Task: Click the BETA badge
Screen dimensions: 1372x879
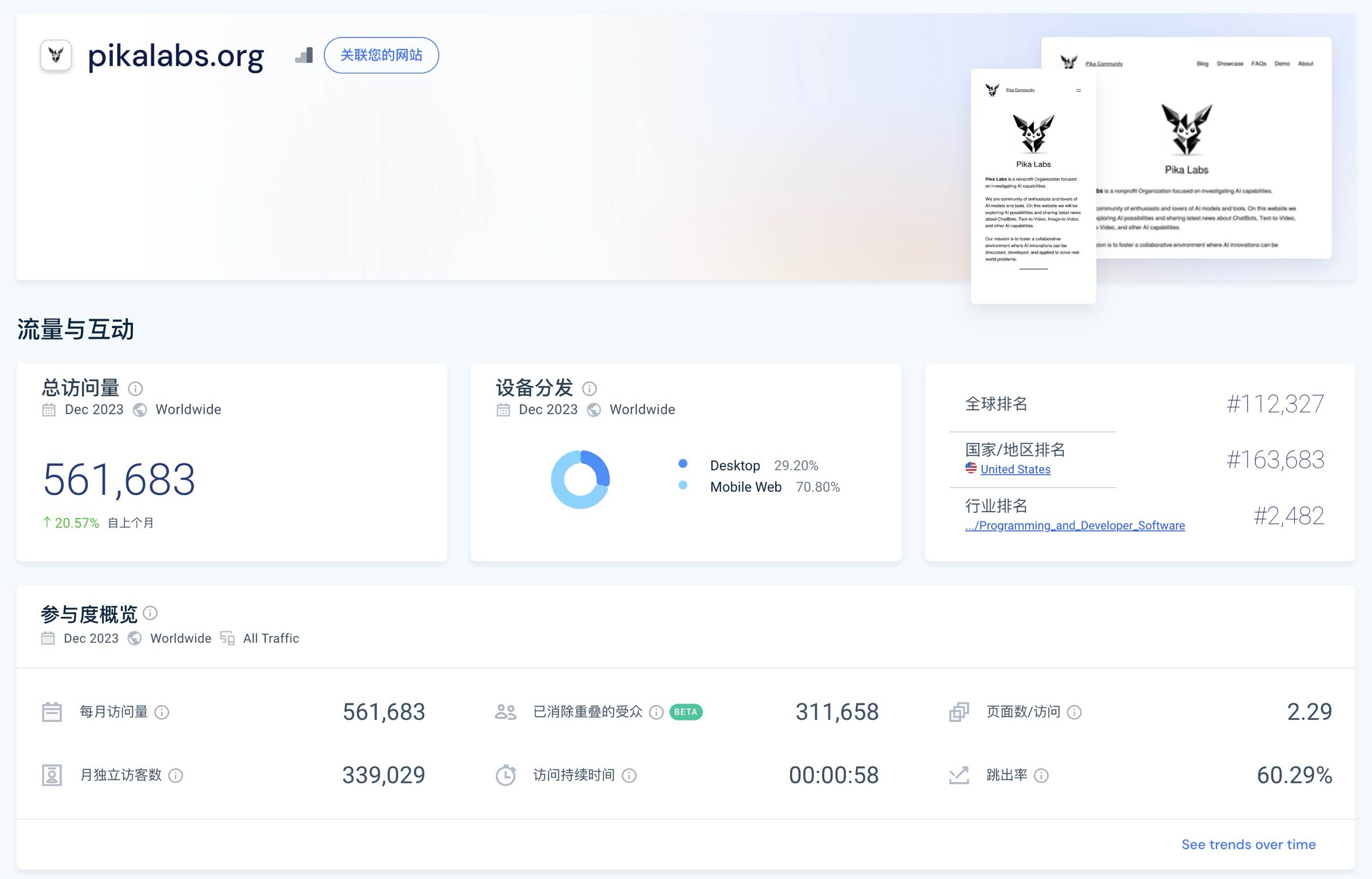Action: point(686,712)
